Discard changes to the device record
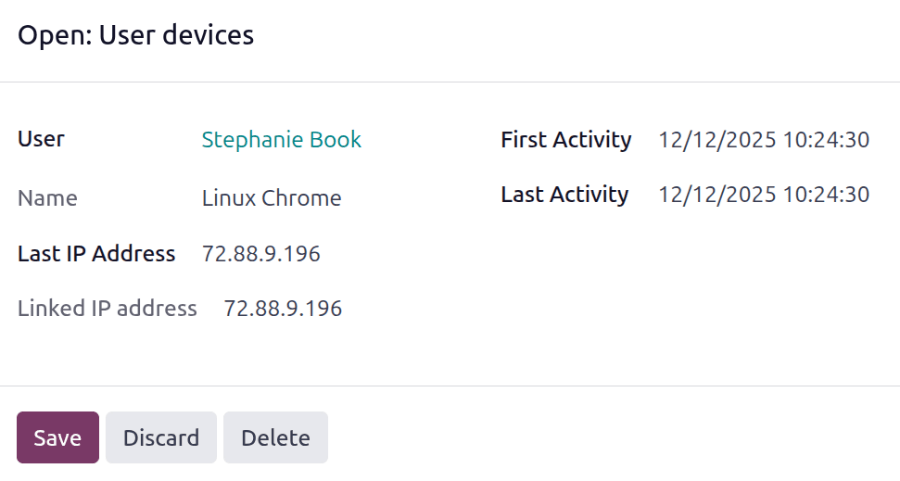 click(x=161, y=438)
